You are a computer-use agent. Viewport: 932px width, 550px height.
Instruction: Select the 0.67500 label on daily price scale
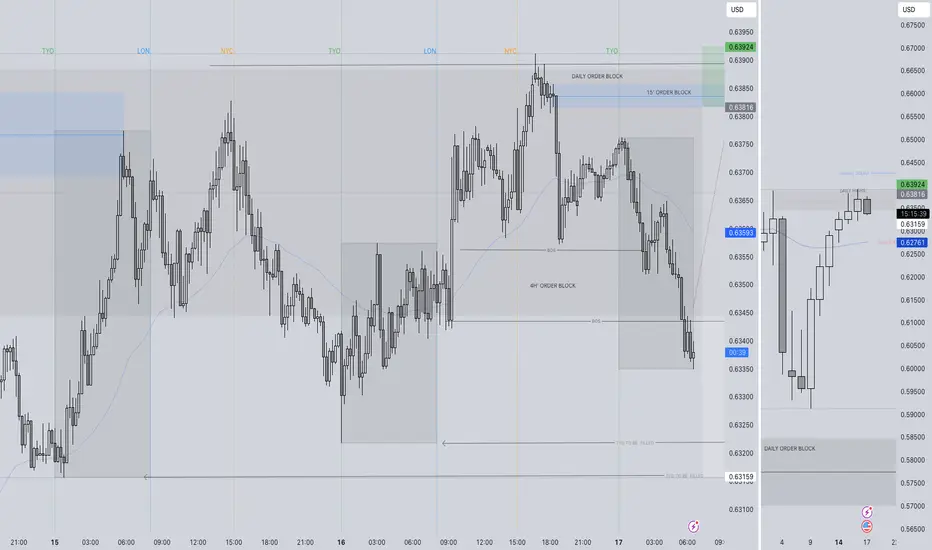tap(912, 26)
